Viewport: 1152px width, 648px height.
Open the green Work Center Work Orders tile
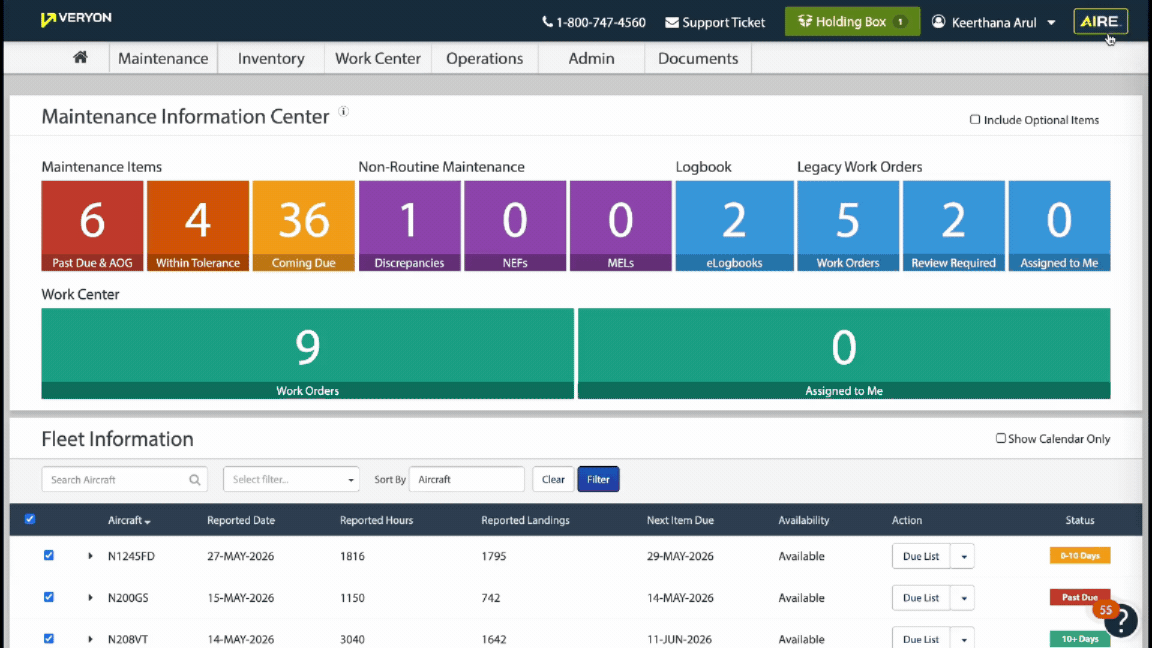(x=308, y=353)
